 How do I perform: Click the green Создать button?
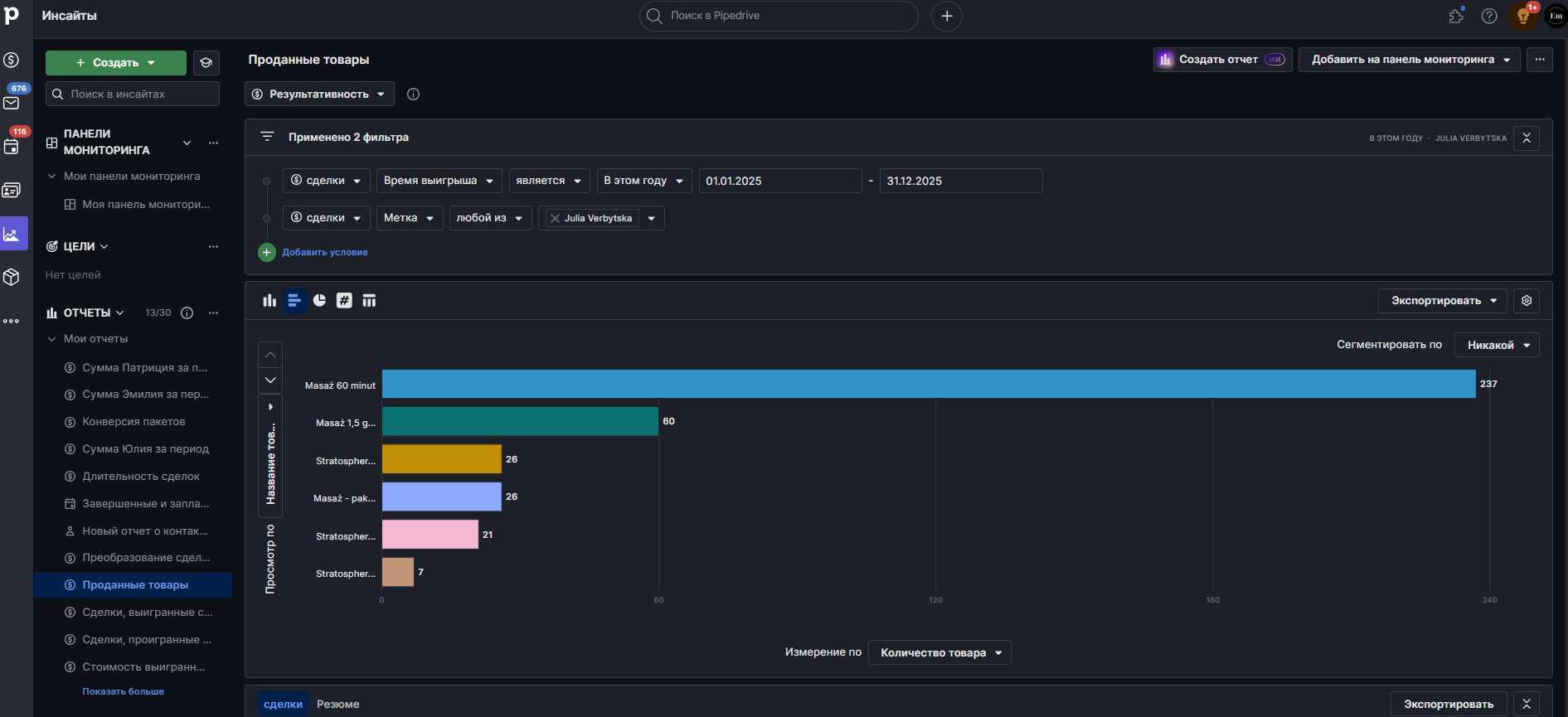(x=116, y=62)
